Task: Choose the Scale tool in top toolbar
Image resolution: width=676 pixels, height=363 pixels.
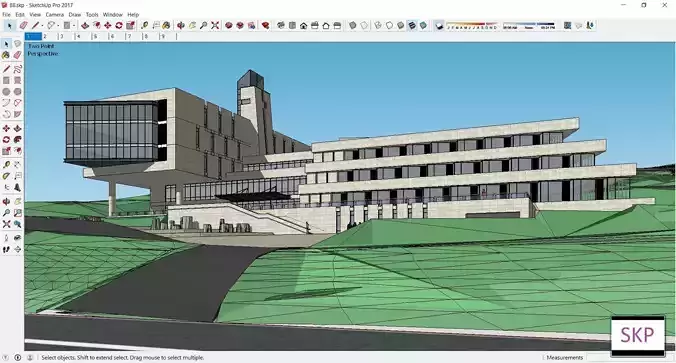Action: pos(130,25)
